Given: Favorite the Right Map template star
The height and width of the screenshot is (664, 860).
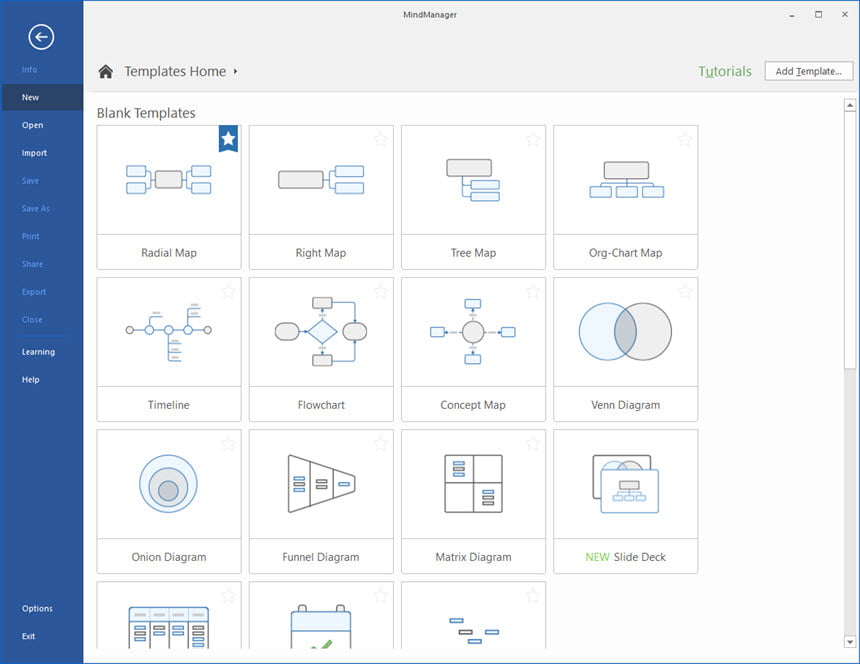Looking at the screenshot, I should 381,139.
